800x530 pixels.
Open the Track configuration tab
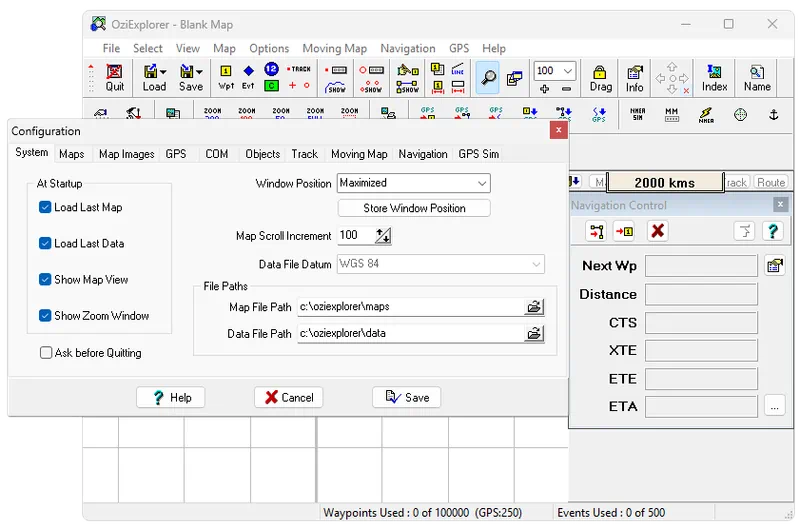coord(305,154)
